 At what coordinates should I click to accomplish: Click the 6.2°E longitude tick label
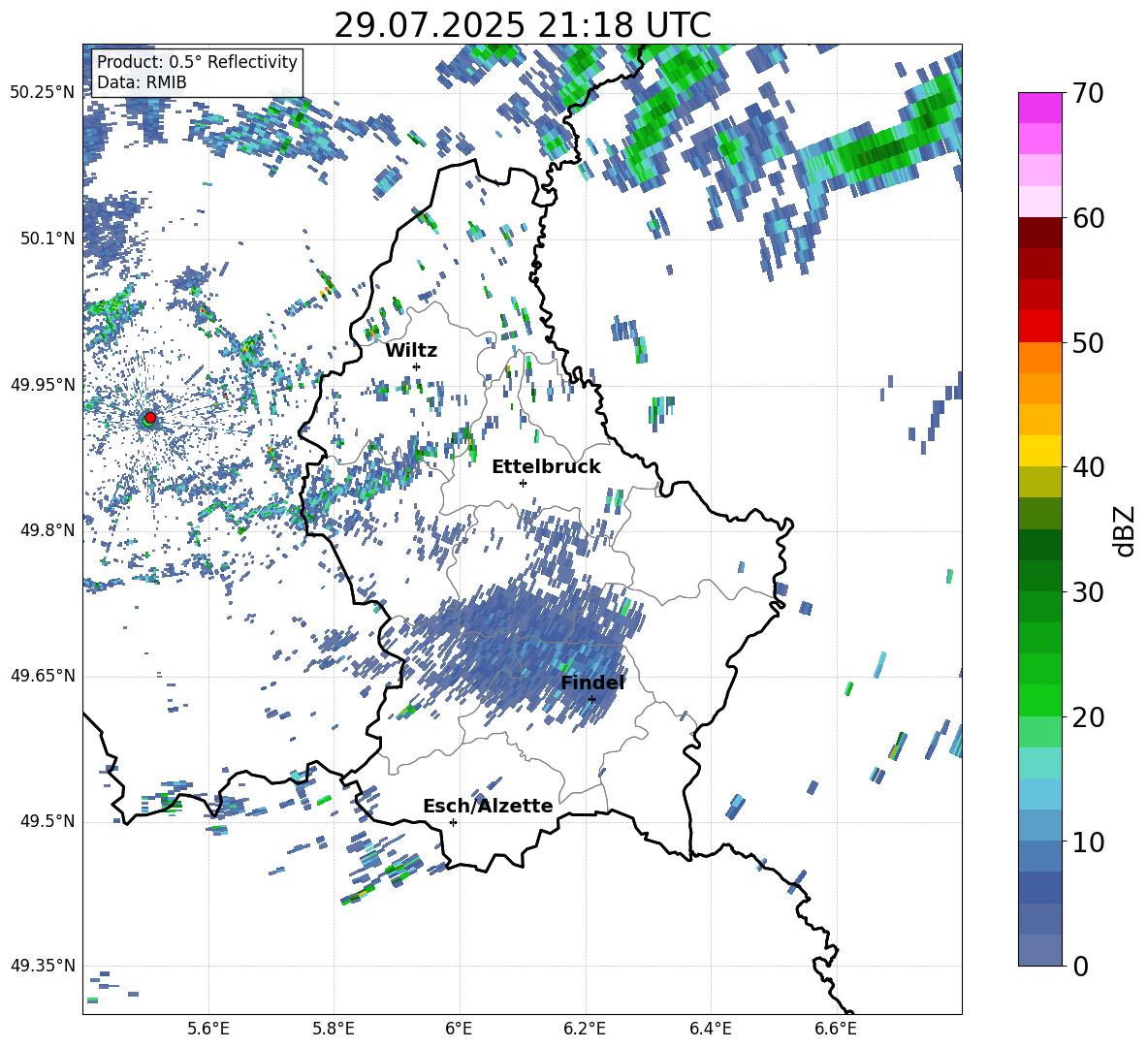585,1030
